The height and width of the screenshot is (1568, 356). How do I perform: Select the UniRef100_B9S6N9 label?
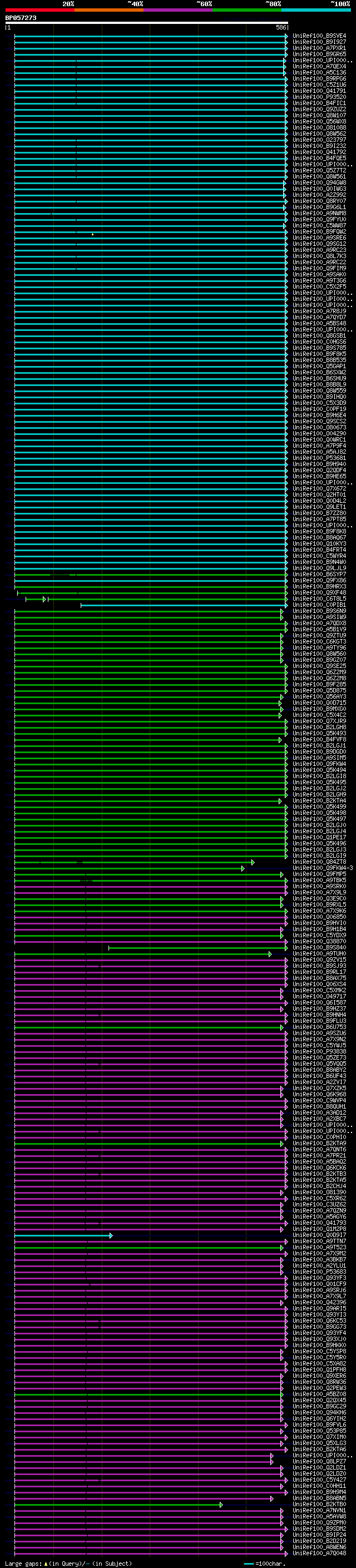(319, 611)
